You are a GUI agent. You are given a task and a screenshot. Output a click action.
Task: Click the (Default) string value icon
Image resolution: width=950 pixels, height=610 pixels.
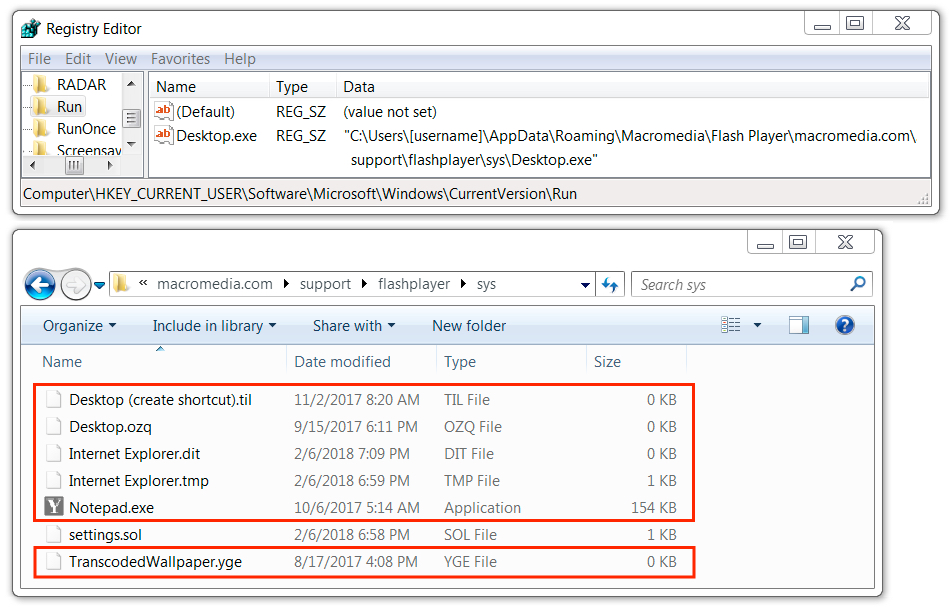coord(164,111)
